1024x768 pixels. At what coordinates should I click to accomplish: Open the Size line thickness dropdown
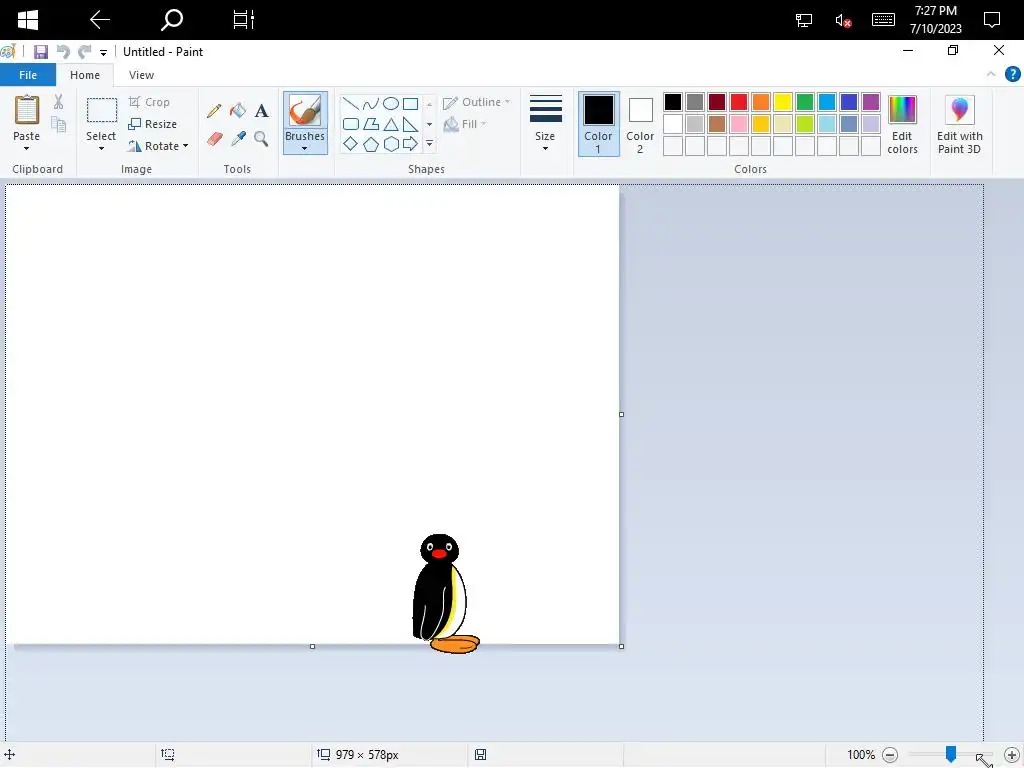point(545,124)
